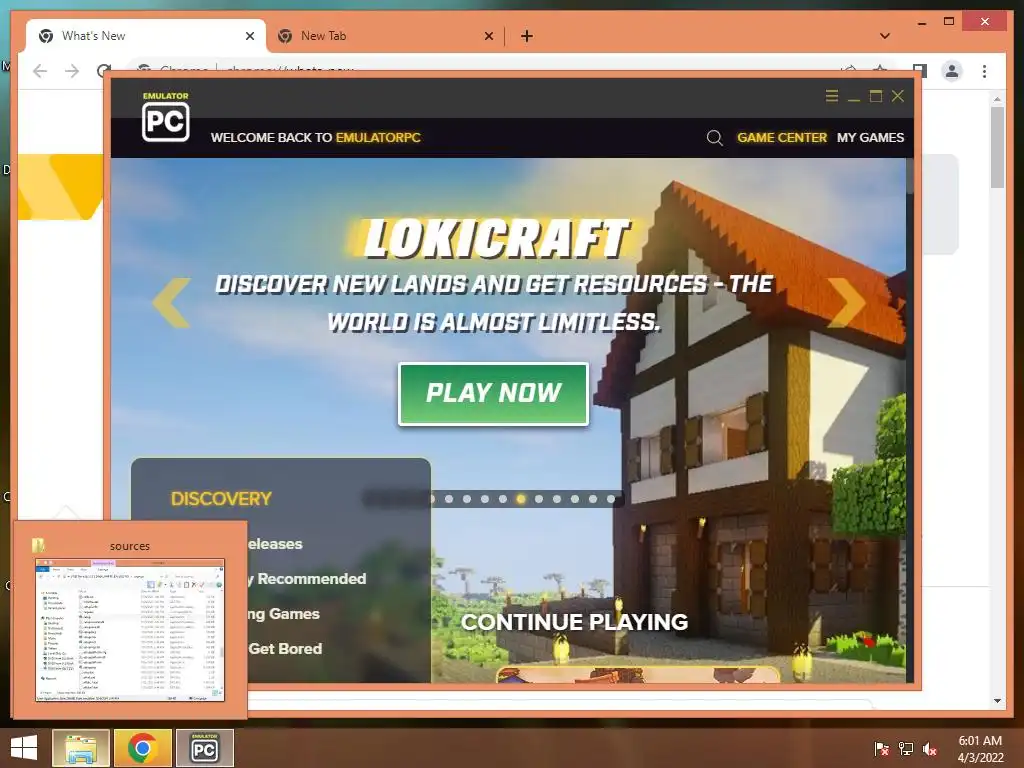
Task: Click File Explorer on the taskbar
Action: [80, 748]
